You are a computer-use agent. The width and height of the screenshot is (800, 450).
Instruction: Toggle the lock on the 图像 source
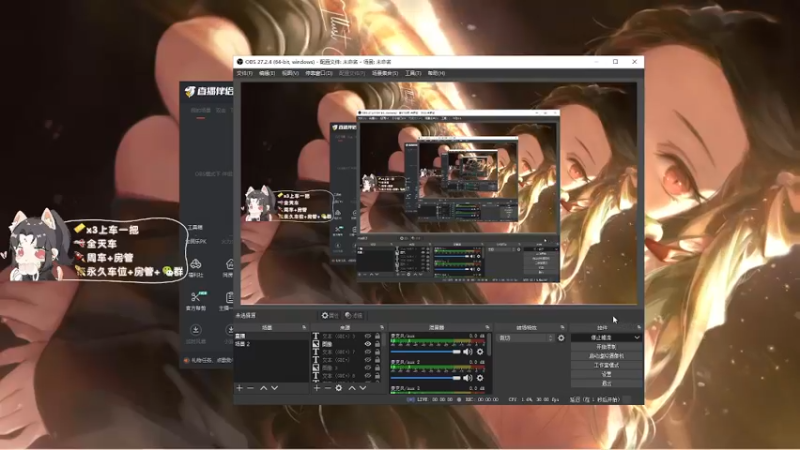point(378,344)
